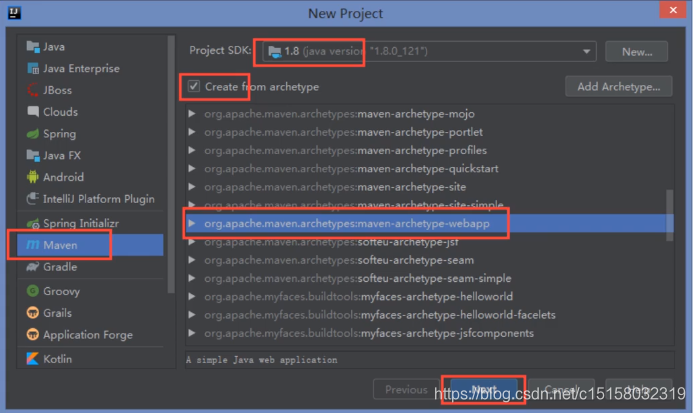Open the Project SDK dropdown
Screen dimensions: 696x413
586,52
